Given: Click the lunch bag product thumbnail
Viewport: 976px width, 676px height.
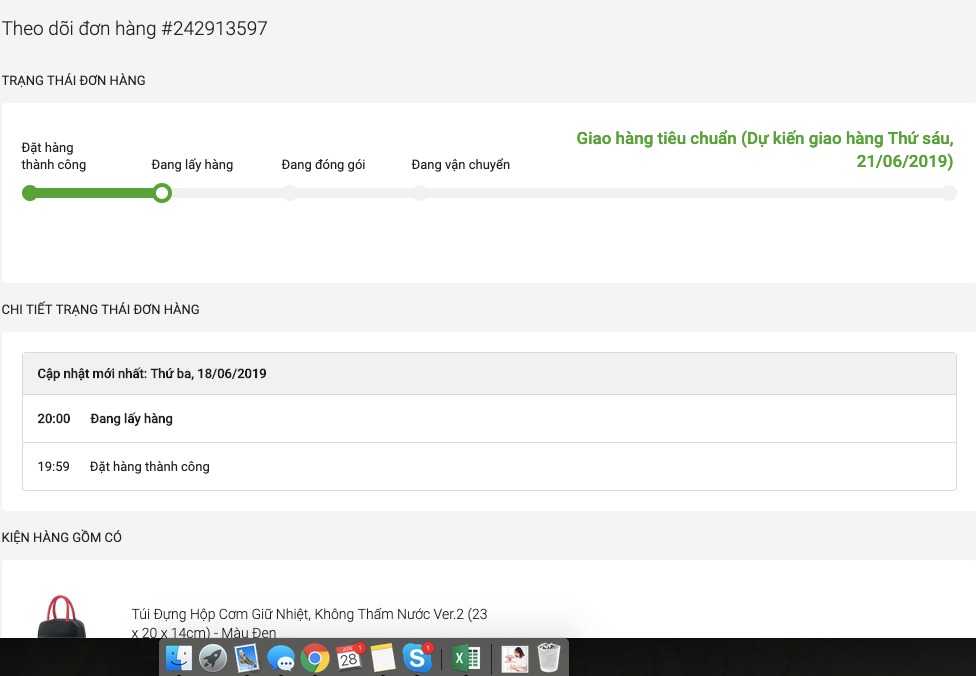Looking at the screenshot, I should point(62,616).
